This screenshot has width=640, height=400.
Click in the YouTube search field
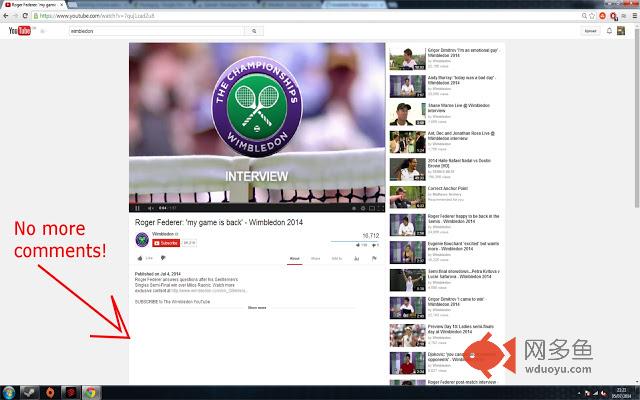[x=156, y=31]
